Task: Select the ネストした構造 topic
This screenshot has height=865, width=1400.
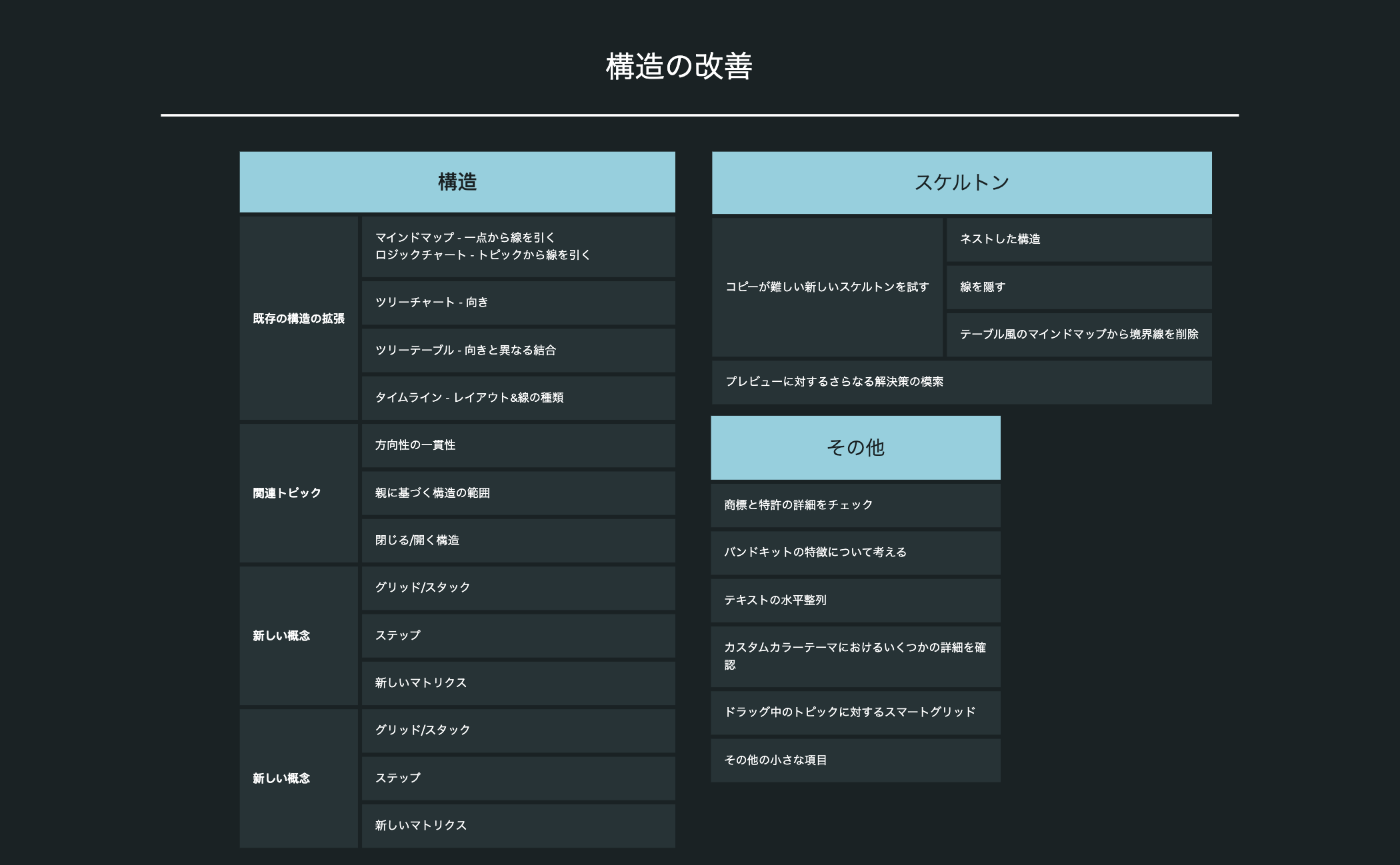Action: click(1079, 239)
